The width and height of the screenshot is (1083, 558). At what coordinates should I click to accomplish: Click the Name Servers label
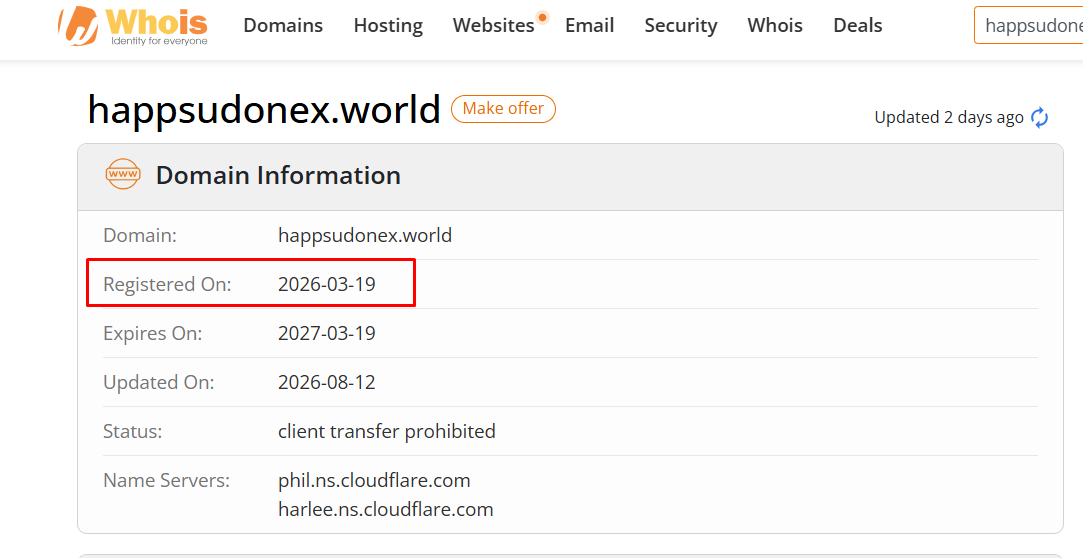[x=166, y=481]
